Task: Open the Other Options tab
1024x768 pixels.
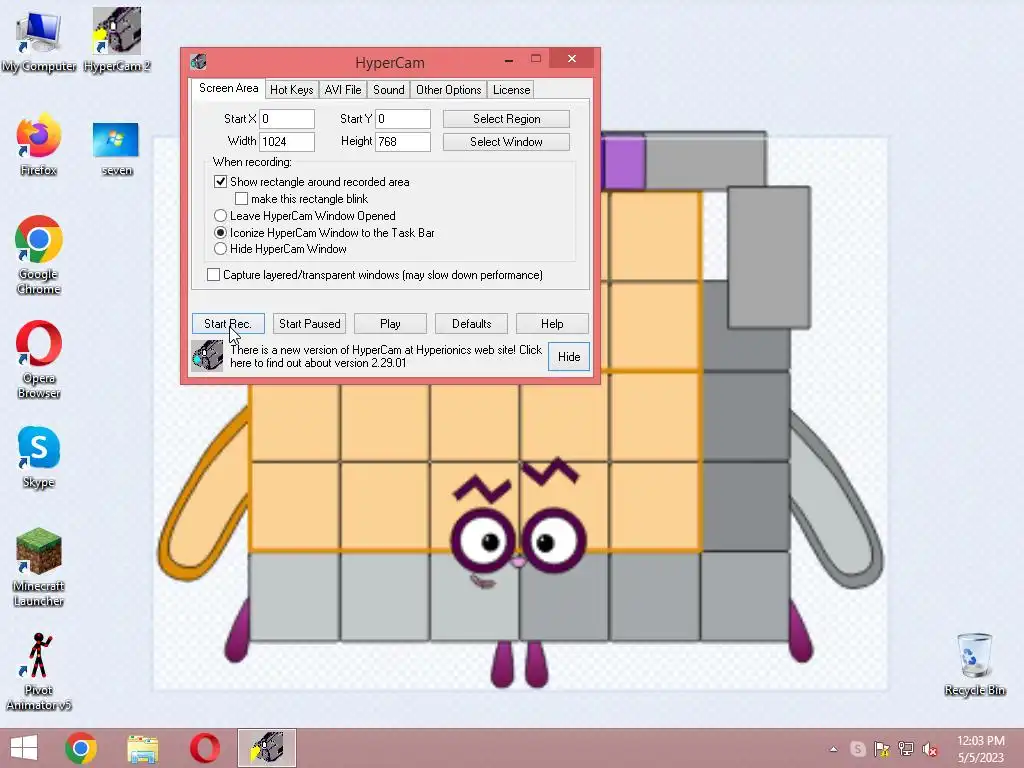Action: [449, 89]
